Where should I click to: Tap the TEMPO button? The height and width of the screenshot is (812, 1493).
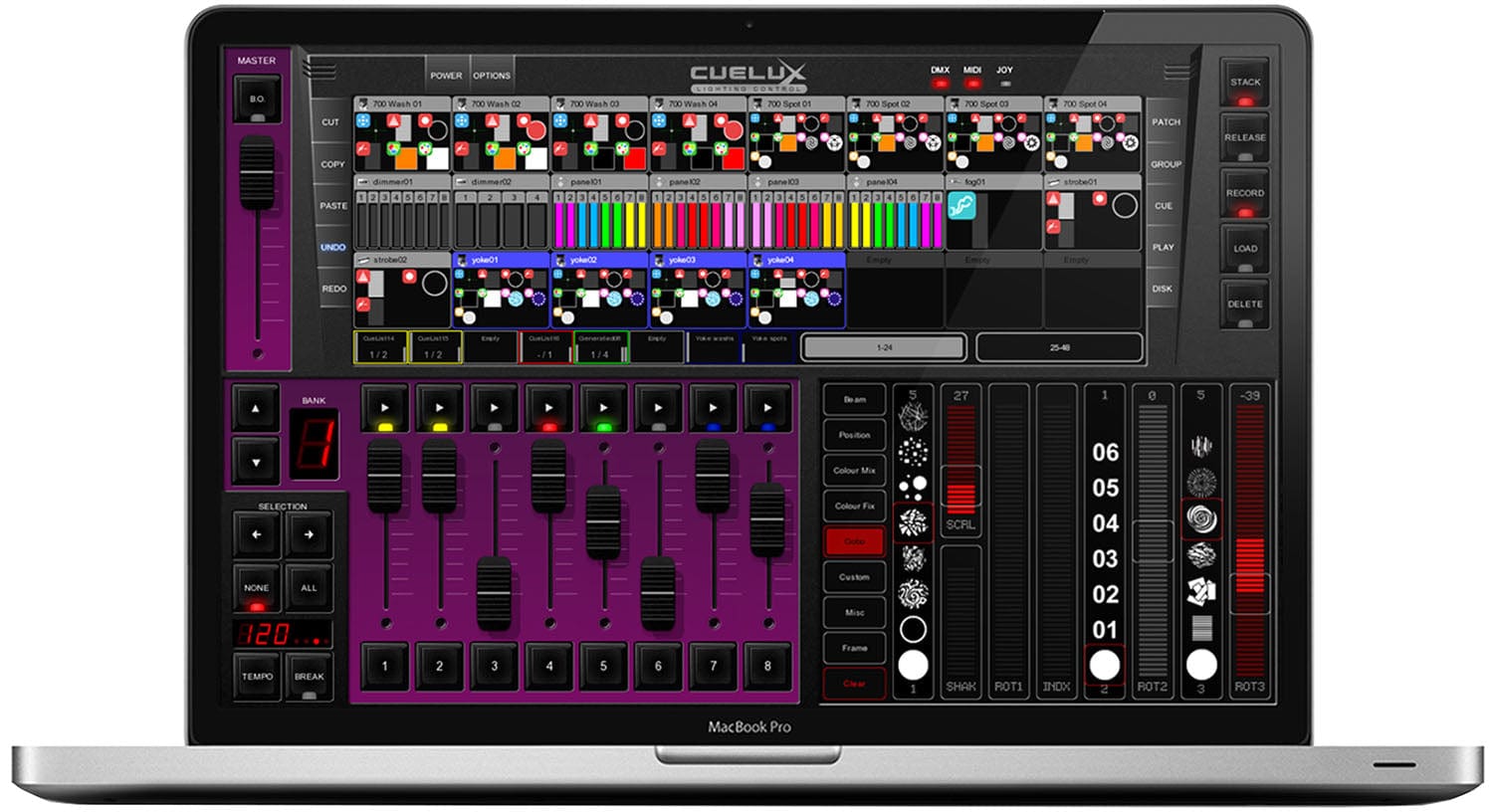(x=256, y=677)
